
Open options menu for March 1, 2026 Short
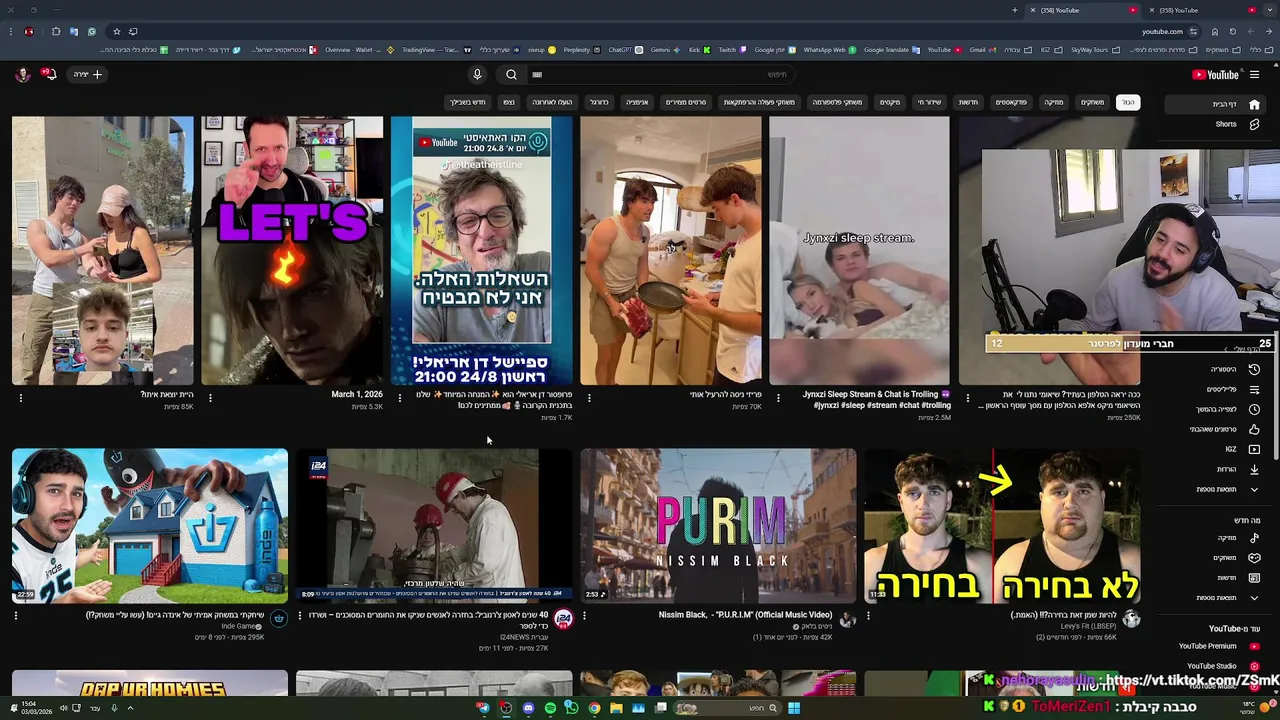[x=210, y=398]
